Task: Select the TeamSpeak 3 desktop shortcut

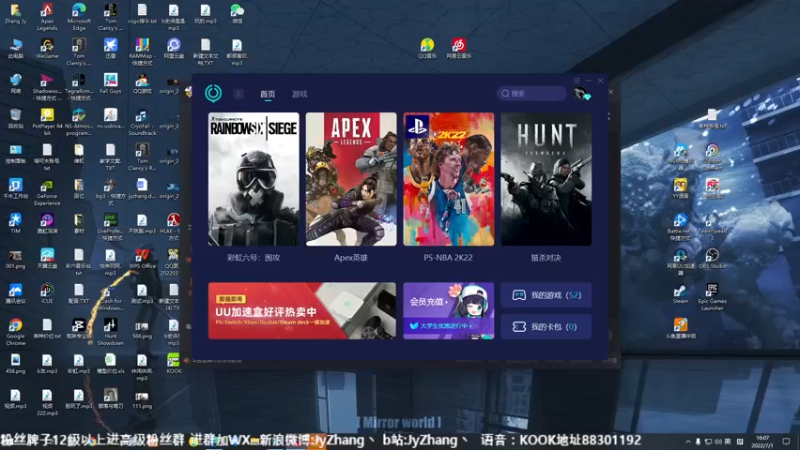Action: click(712, 227)
